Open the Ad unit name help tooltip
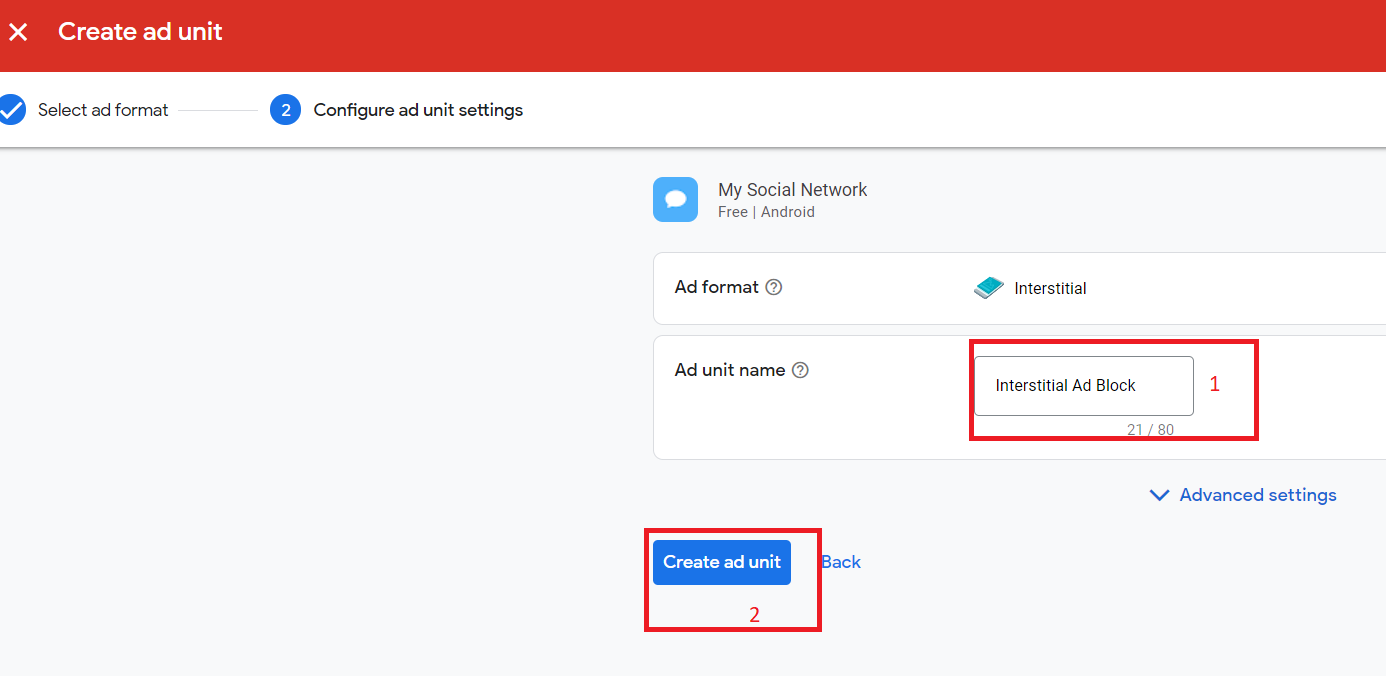This screenshot has width=1386, height=676. pyautogui.click(x=800, y=370)
